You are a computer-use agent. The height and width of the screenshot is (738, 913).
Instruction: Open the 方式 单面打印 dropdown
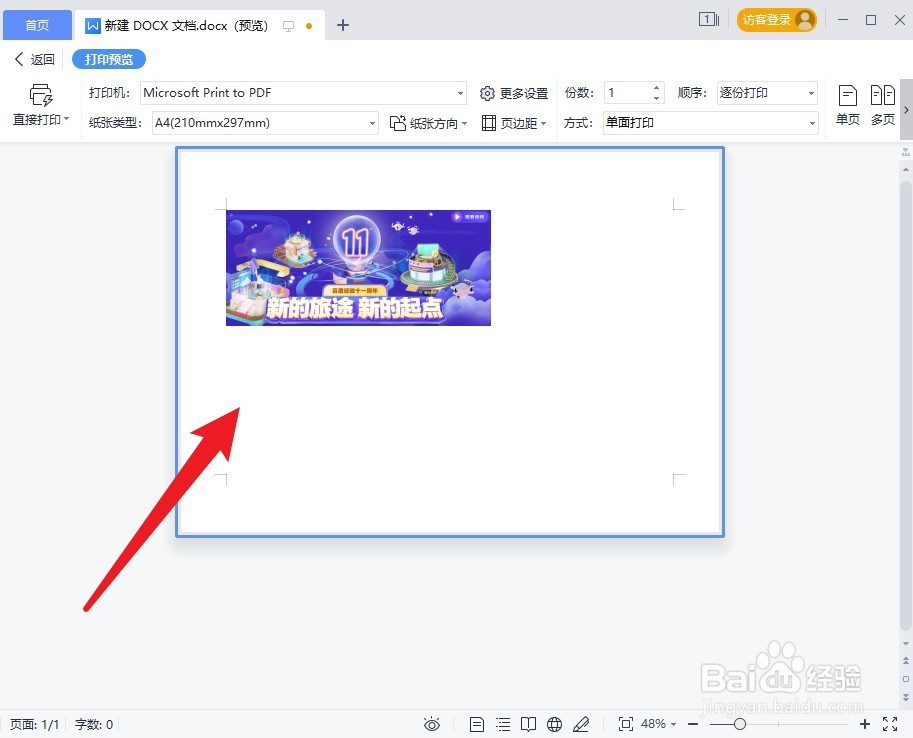[x=710, y=123]
